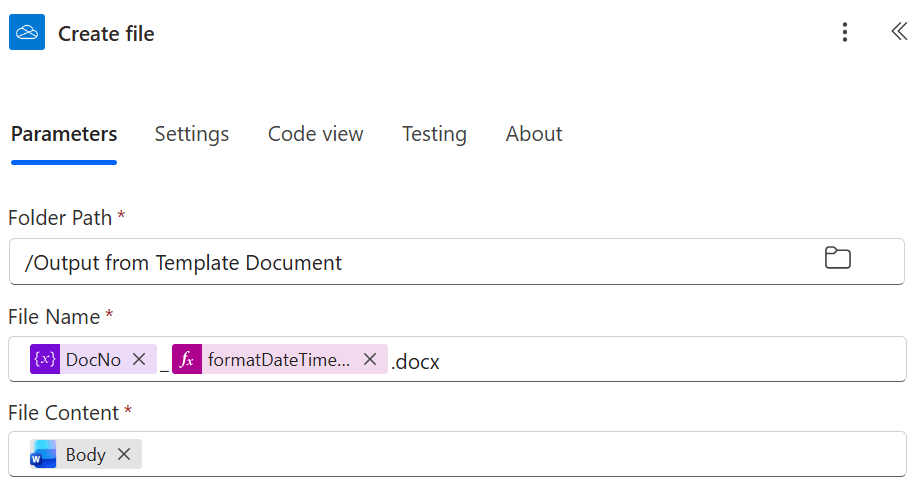
Task: Click empty area of File Content field
Action: tap(500, 455)
